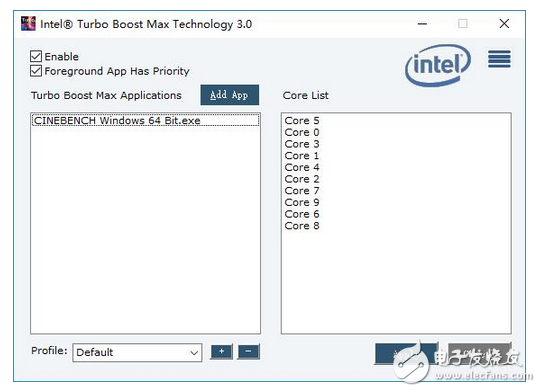Screen dimensions: 541x392
Task: Click the disabled maximize button
Action: [463, 24]
